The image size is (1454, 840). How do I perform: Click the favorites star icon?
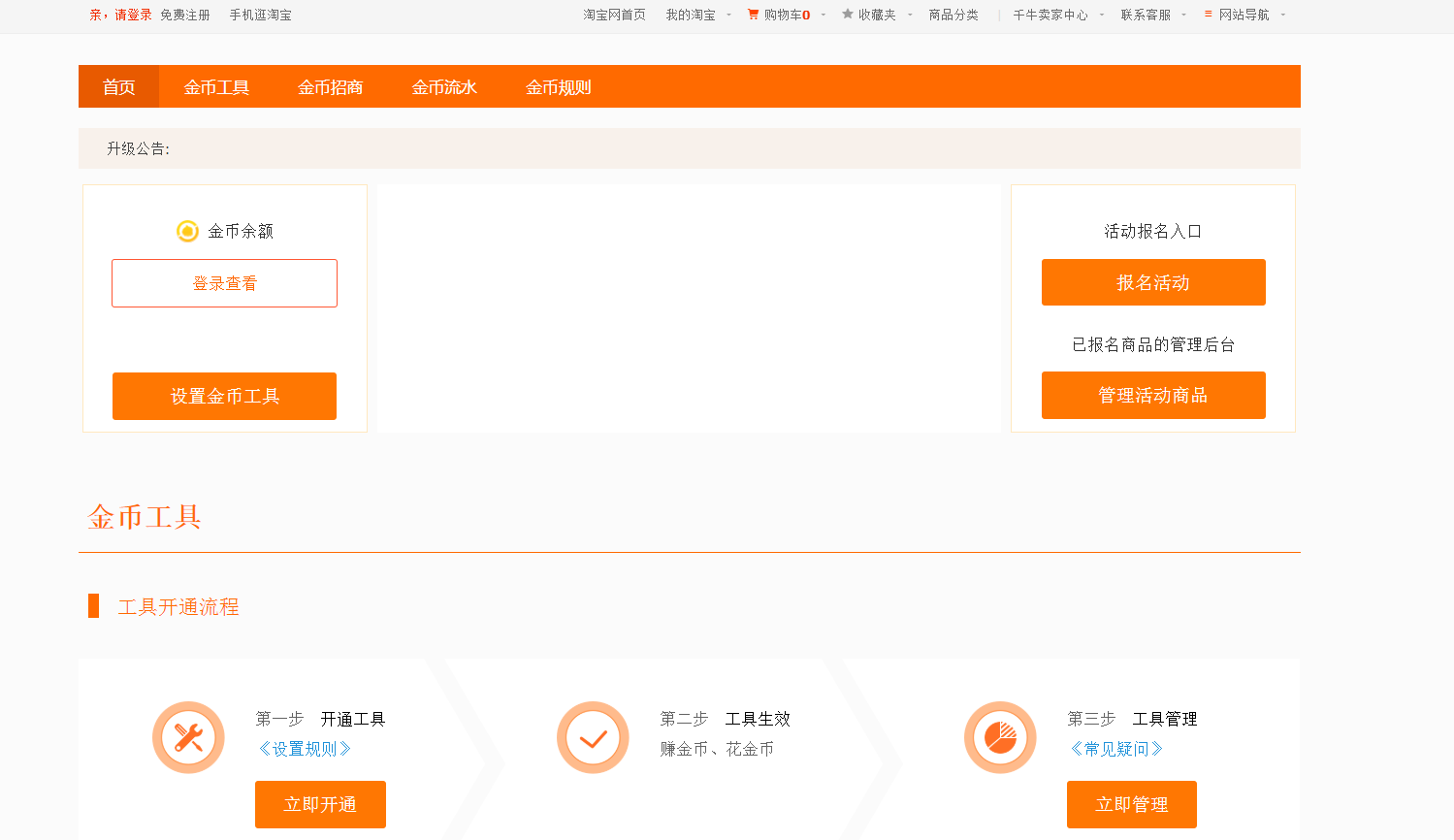point(848,15)
